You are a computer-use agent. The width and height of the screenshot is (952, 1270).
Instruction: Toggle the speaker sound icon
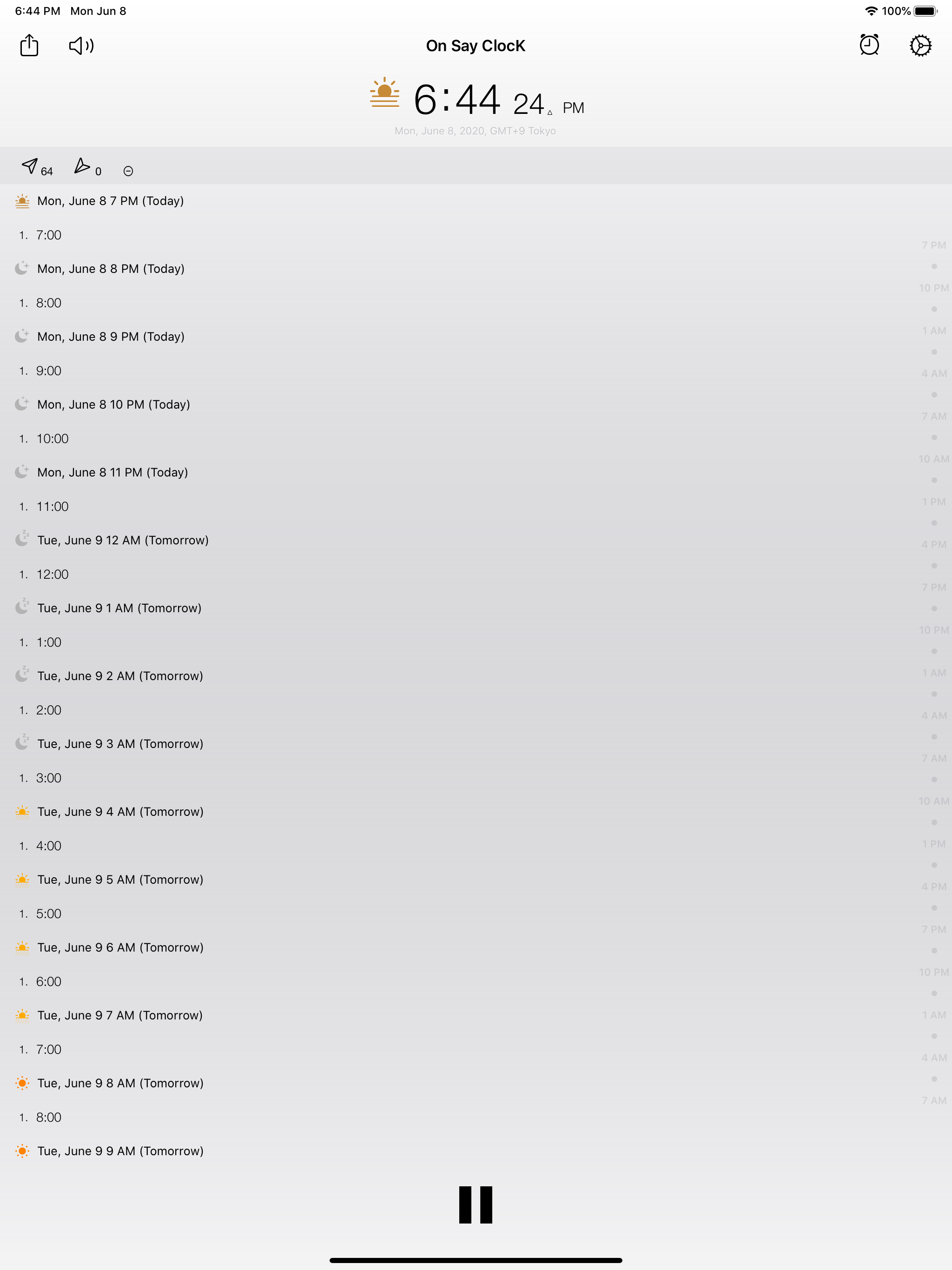pos(81,46)
